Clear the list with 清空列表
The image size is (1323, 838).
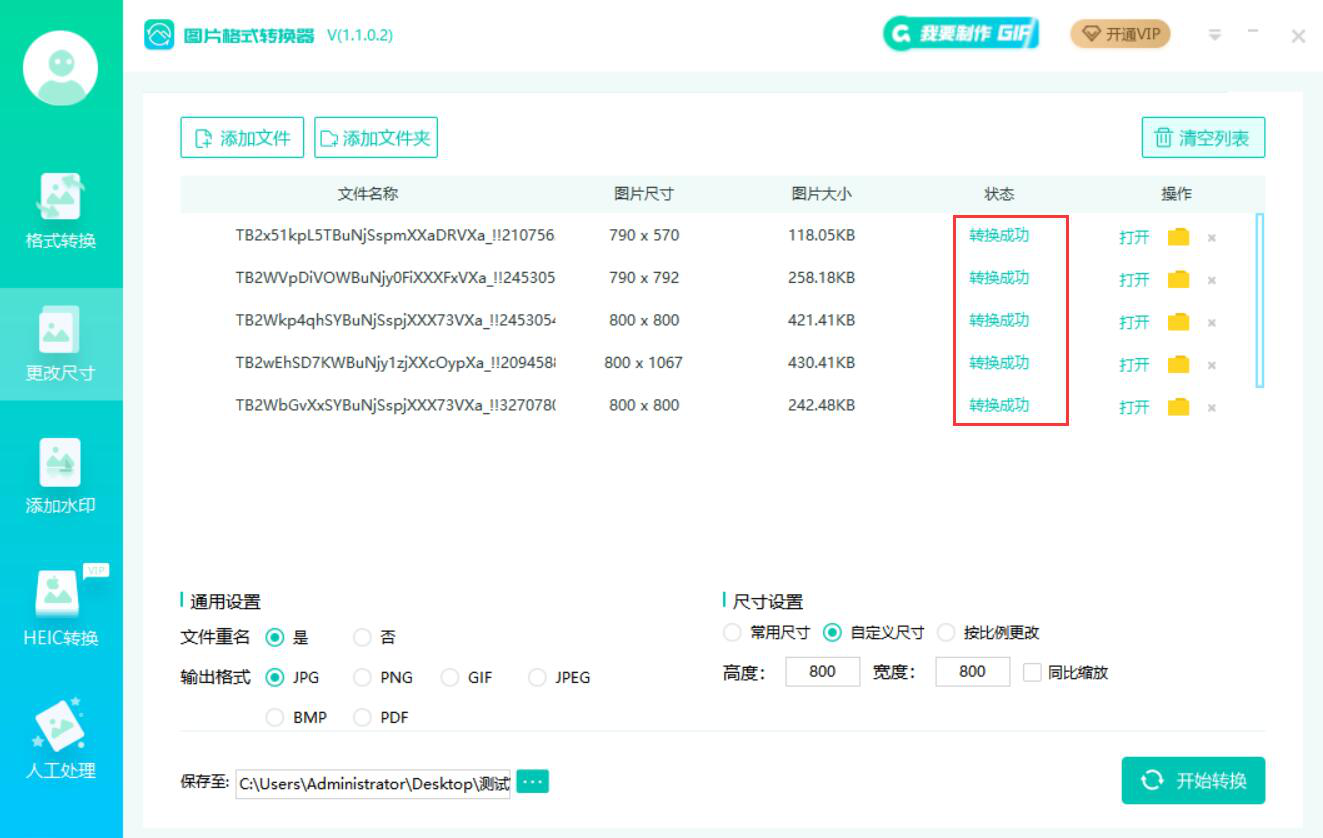point(1203,138)
